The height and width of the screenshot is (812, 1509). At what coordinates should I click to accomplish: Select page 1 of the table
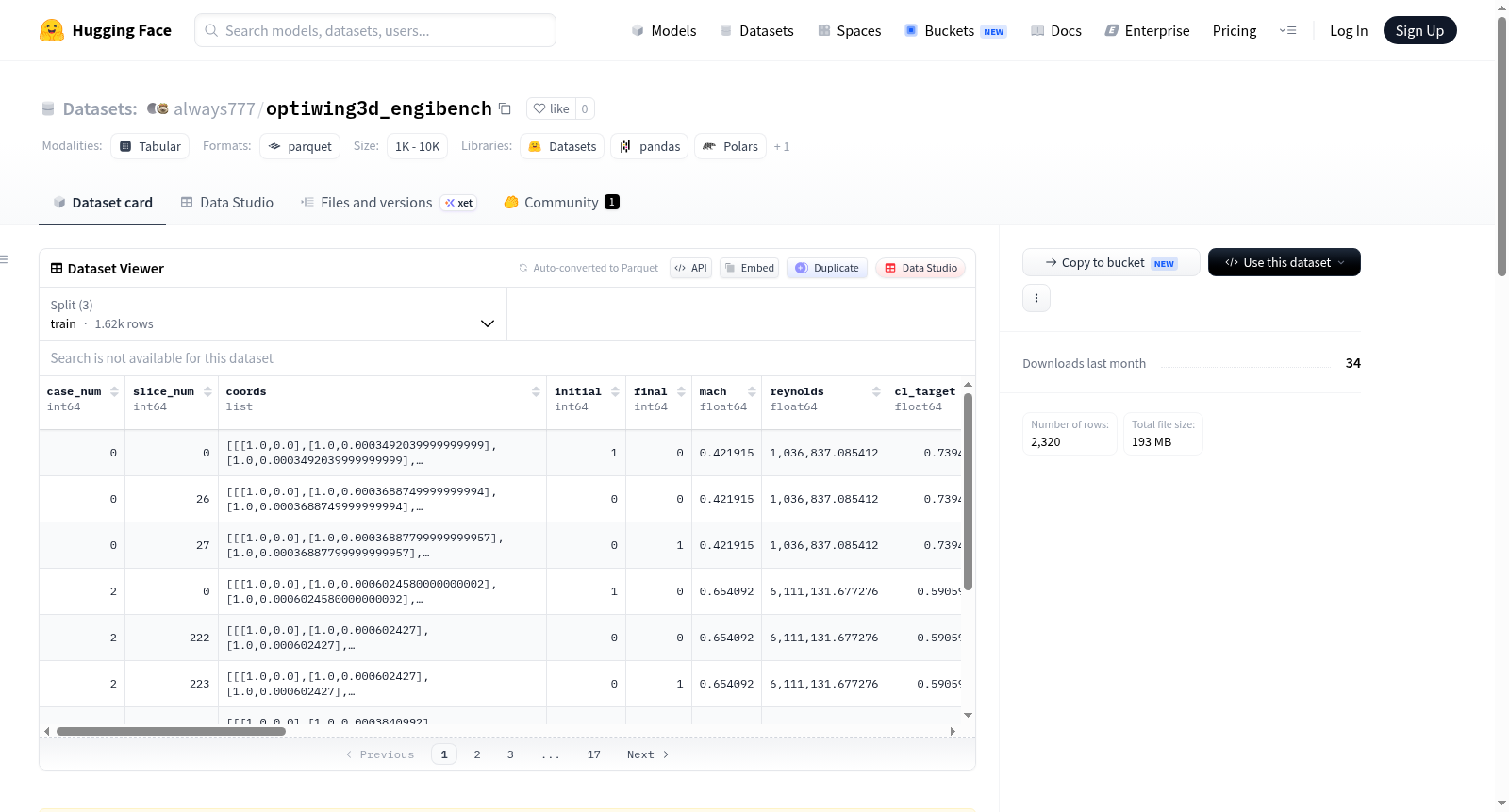tap(444, 754)
